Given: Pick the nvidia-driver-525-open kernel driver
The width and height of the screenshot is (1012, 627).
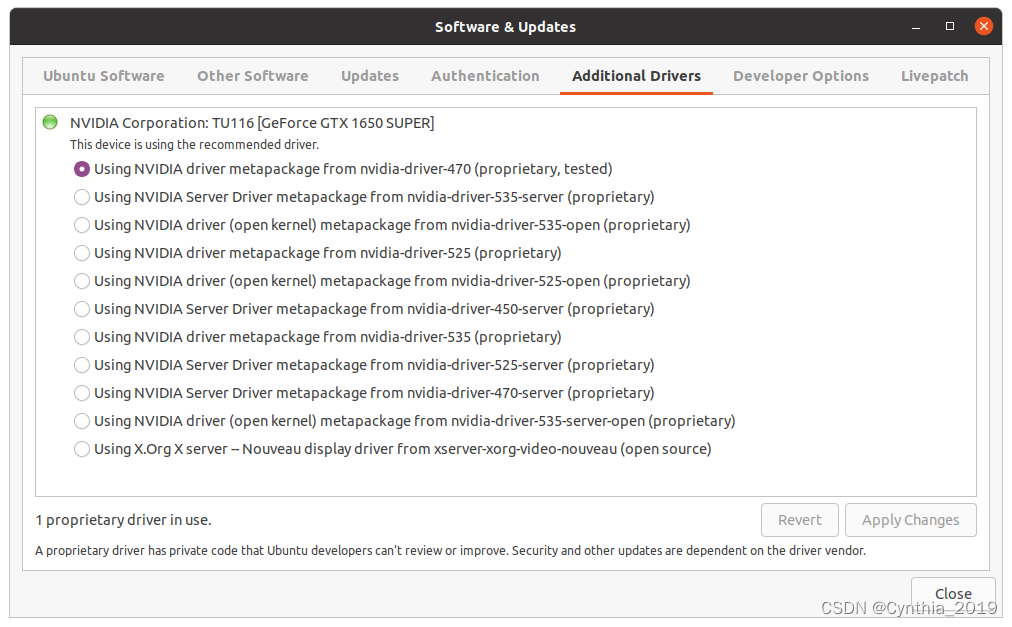Looking at the screenshot, I should 81,281.
